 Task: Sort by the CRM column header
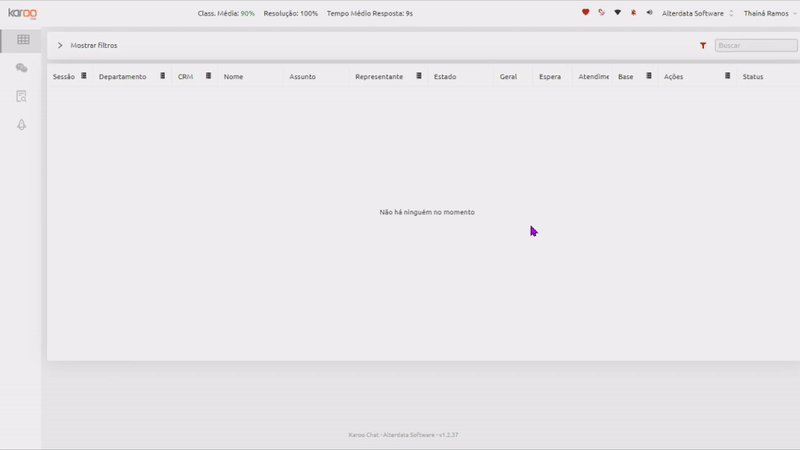[185, 77]
